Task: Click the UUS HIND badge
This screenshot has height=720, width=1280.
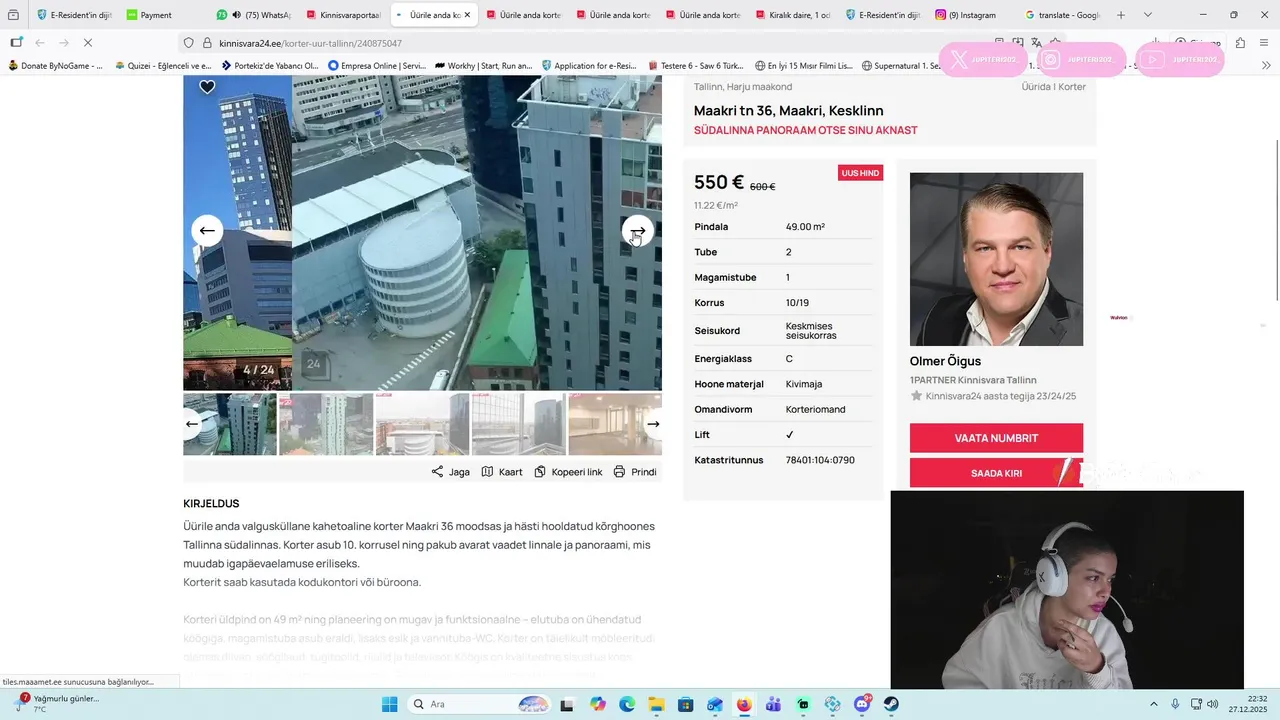Action: (x=860, y=173)
